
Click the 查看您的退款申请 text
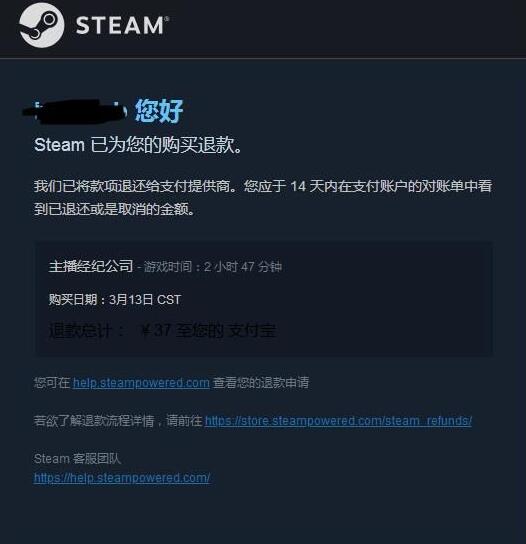[x=261, y=383]
